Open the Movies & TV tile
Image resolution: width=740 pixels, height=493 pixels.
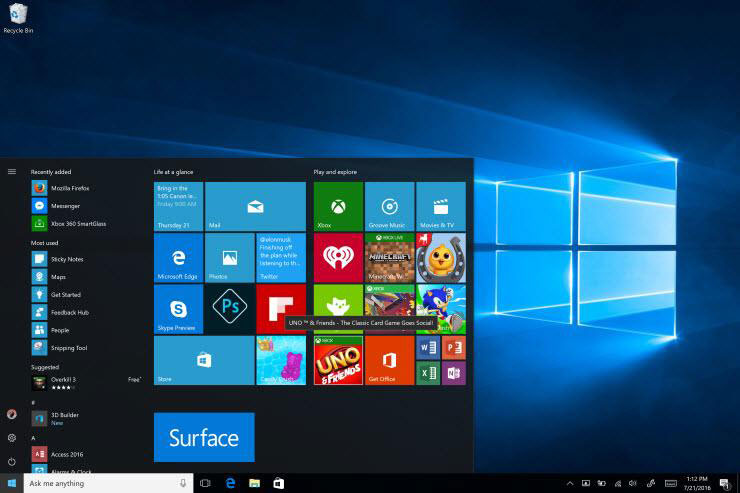click(440, 206)
